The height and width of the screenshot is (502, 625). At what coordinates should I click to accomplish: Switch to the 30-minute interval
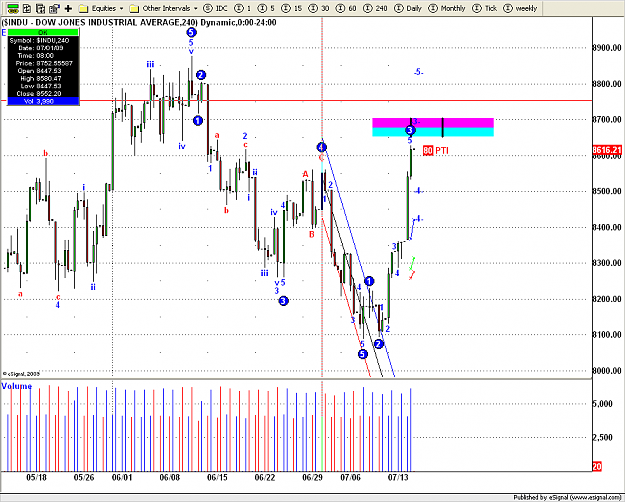(x=319, y=8)
